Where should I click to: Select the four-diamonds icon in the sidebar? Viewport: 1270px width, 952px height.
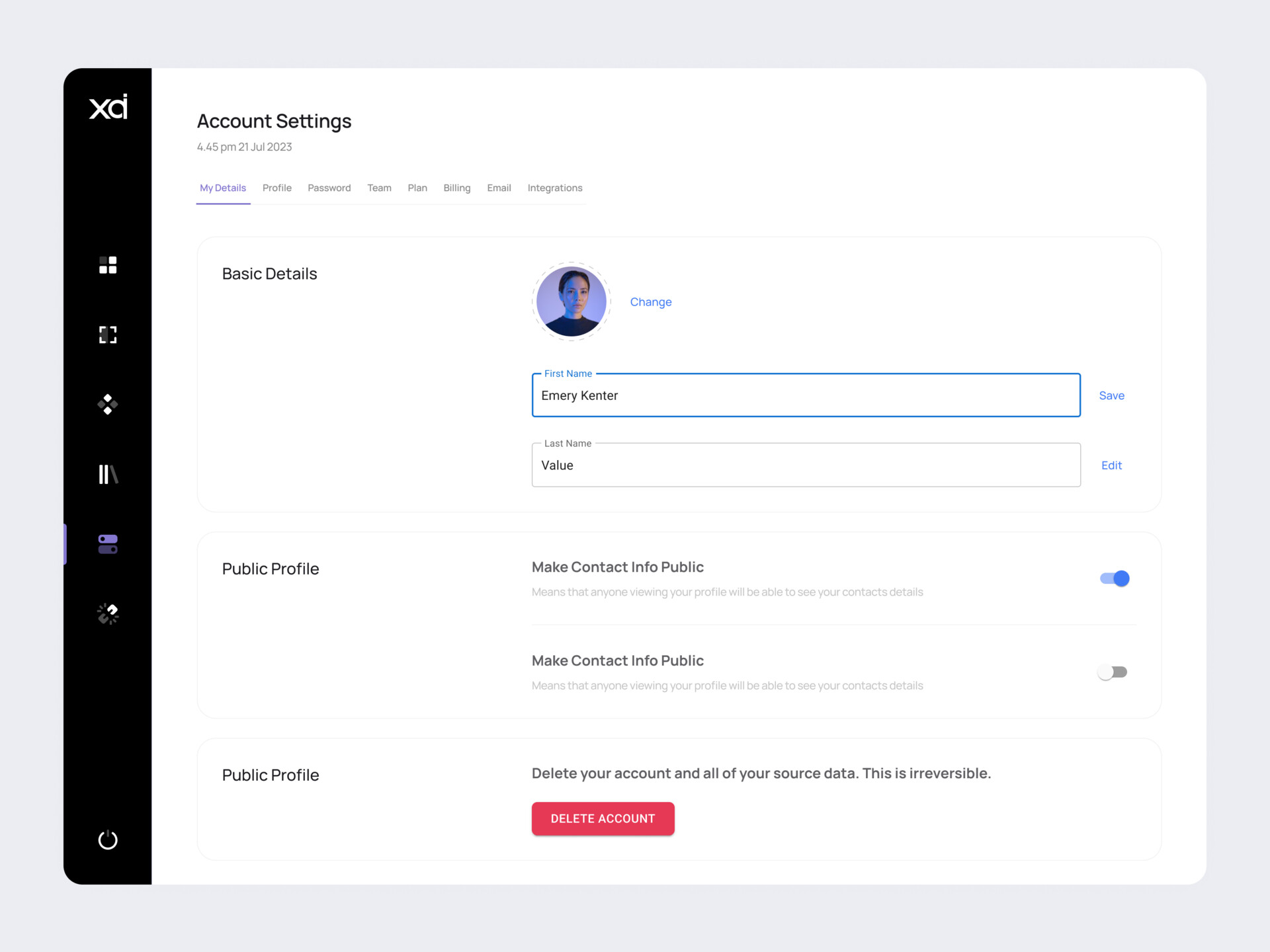click(108, 405)
